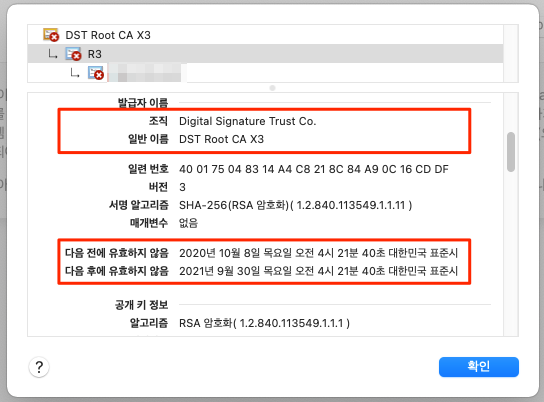Click the split pane divider handle dot
The height and width of the screenshot is (402, 544).
(x=273, y=88)
